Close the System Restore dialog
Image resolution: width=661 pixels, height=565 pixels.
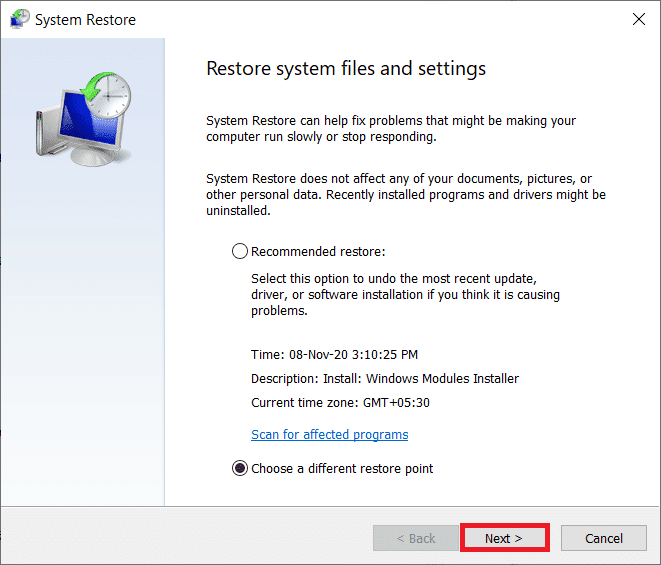[639, 19]
